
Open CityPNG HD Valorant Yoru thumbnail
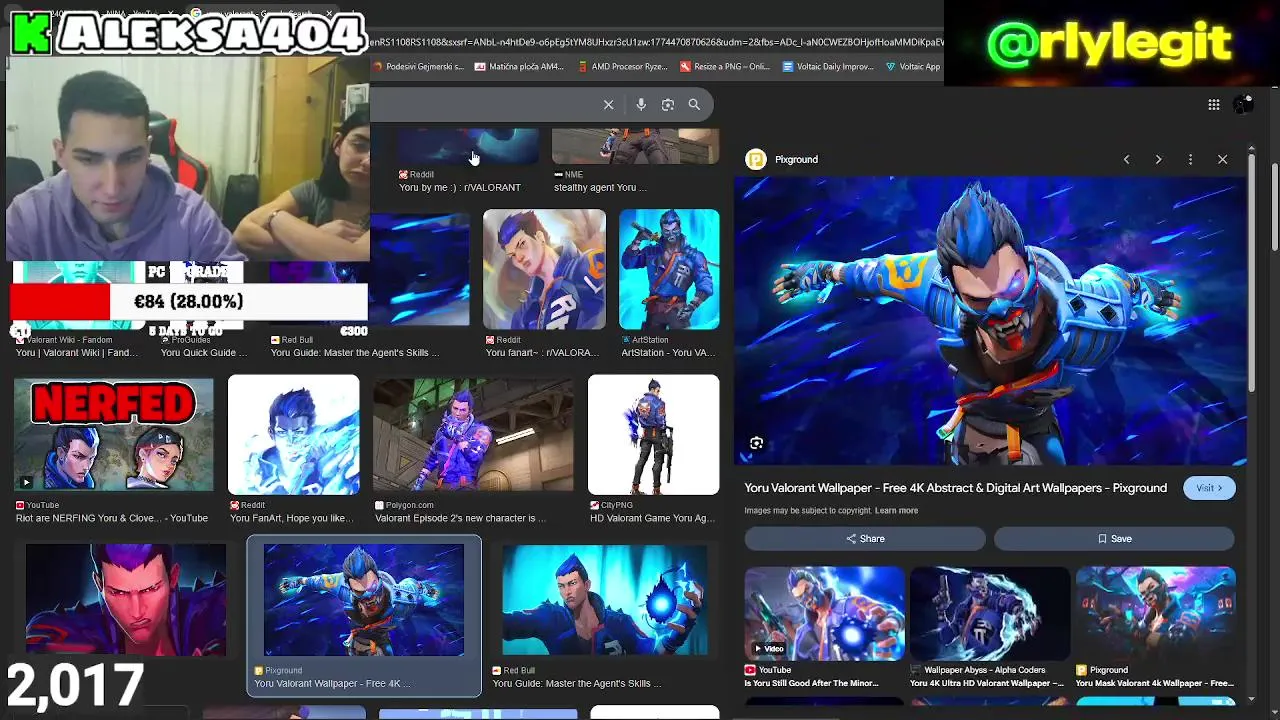(x=653, y=435)
